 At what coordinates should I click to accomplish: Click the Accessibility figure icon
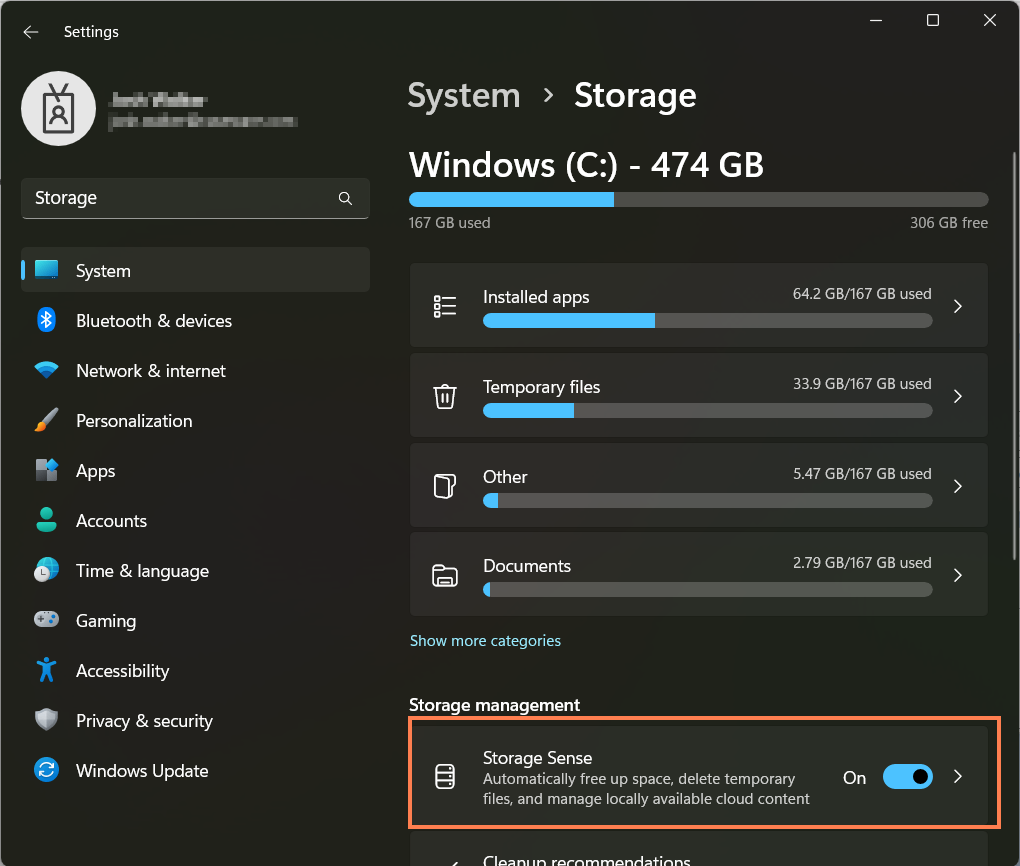[x=46, y=670]
